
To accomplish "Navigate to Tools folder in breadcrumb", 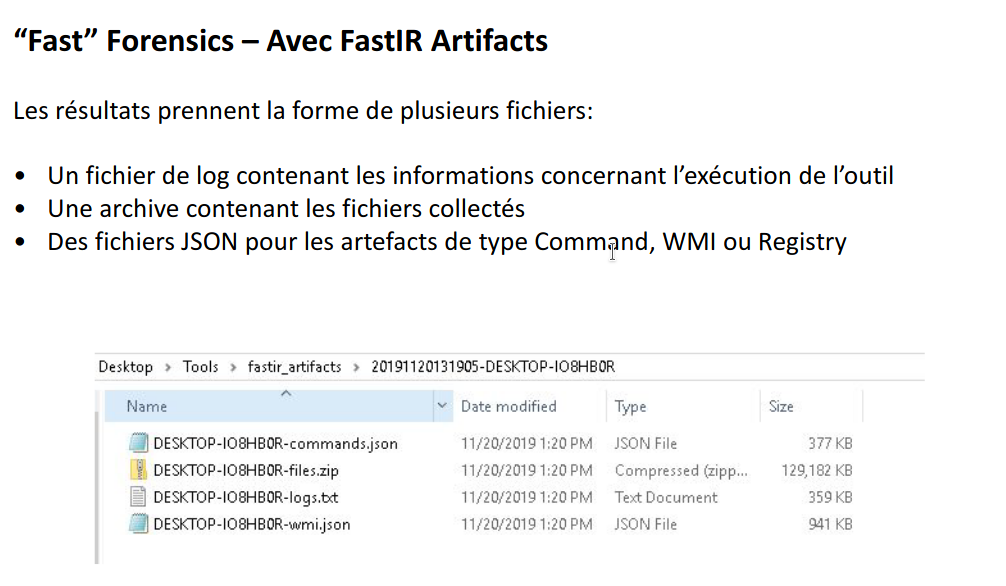I will pyautogui.click(x=200, y=367).
